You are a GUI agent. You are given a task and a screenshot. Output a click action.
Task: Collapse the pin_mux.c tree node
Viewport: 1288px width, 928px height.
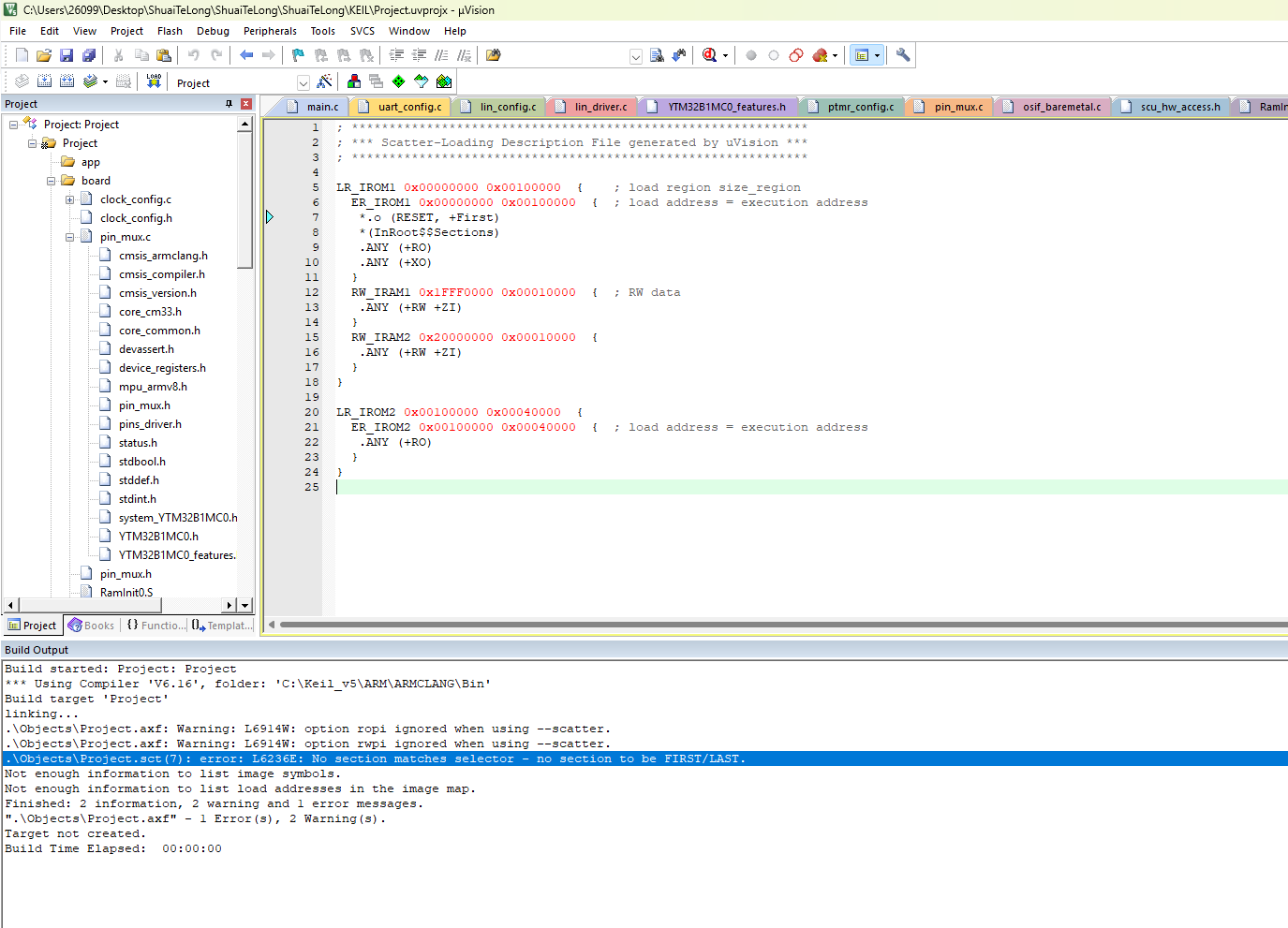70,237
